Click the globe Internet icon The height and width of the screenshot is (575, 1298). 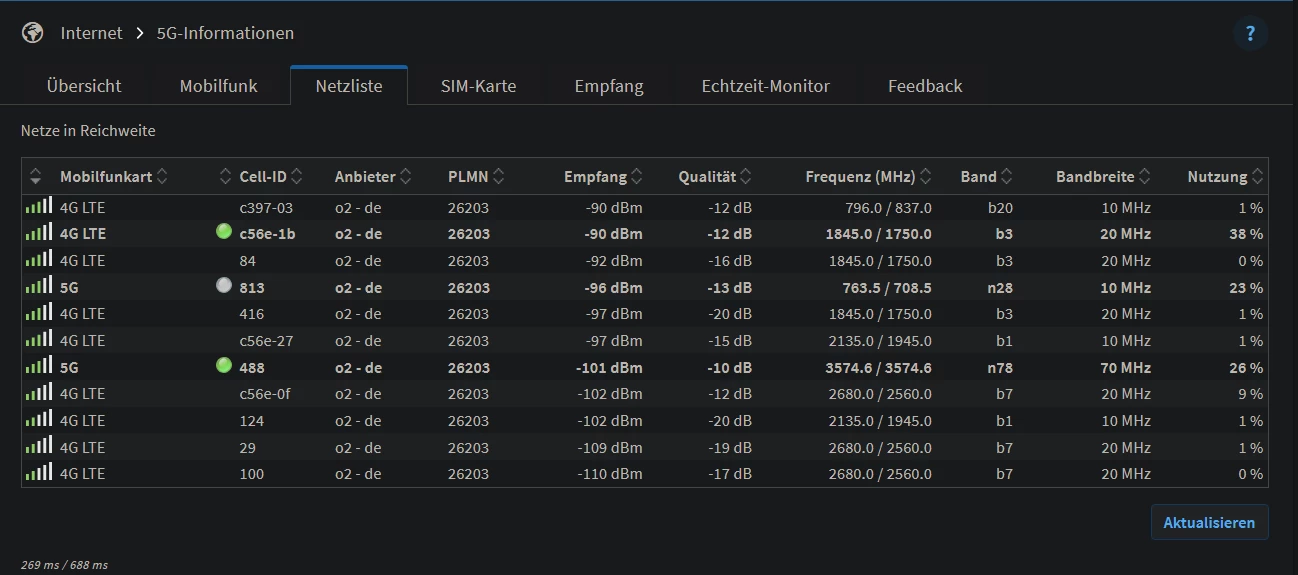[x=33, y=33]
